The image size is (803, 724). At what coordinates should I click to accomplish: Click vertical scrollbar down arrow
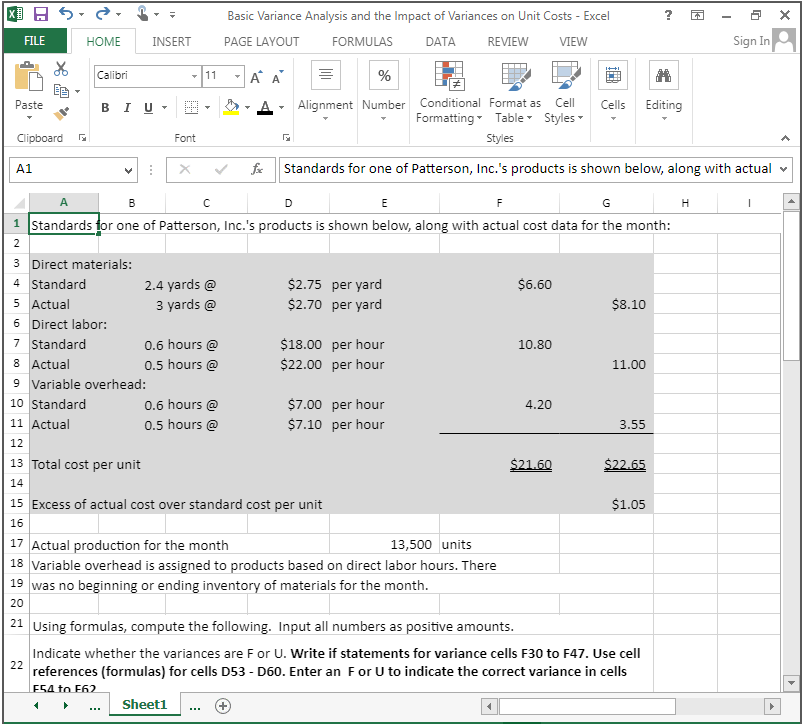click(x=791, y=683)
